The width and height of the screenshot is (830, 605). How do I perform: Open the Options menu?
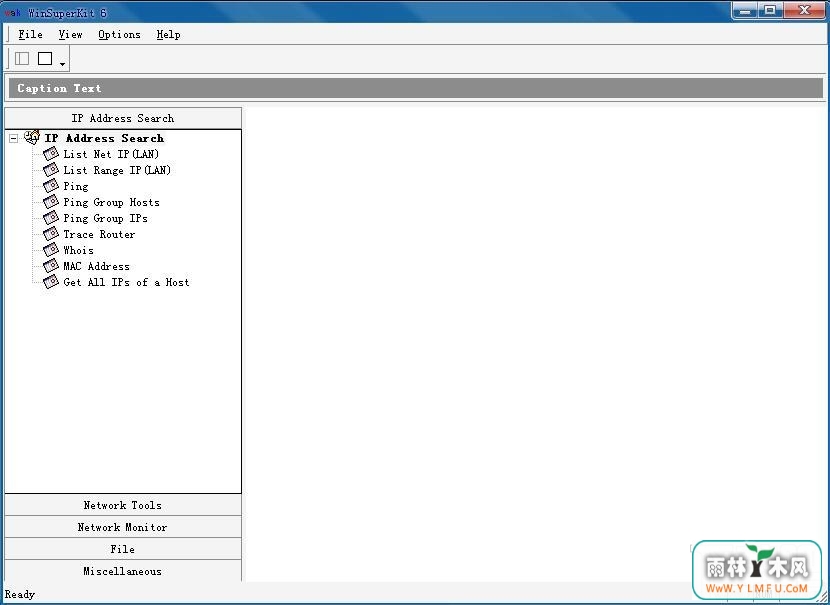[119, 34]
